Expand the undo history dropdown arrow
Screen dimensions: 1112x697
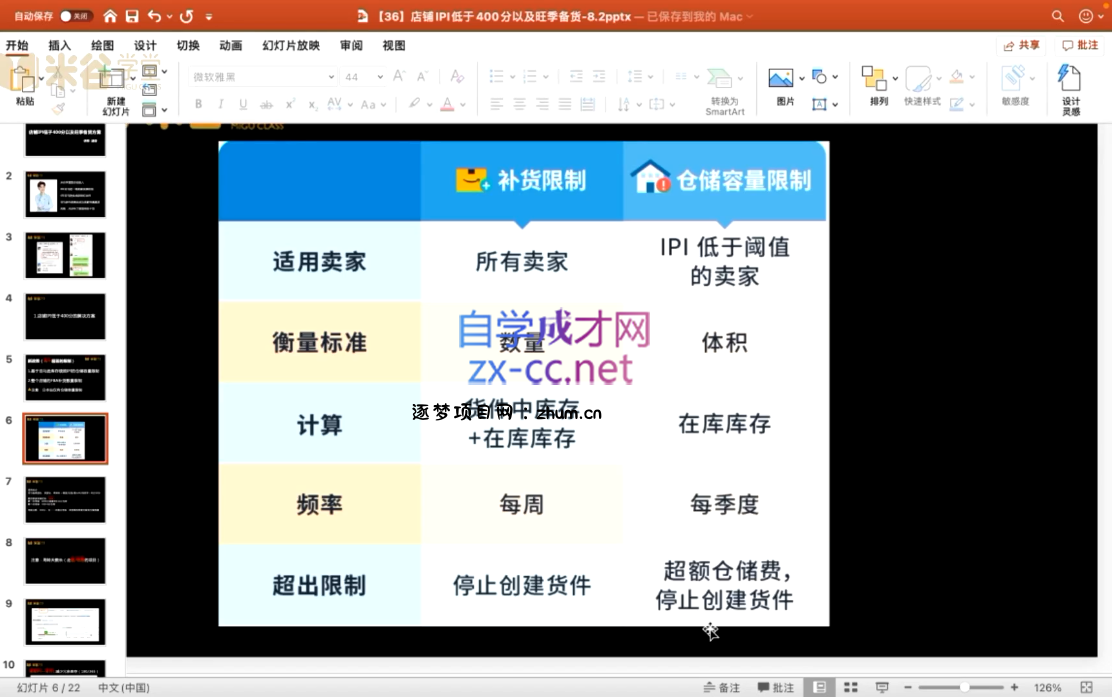pos(170,17)
